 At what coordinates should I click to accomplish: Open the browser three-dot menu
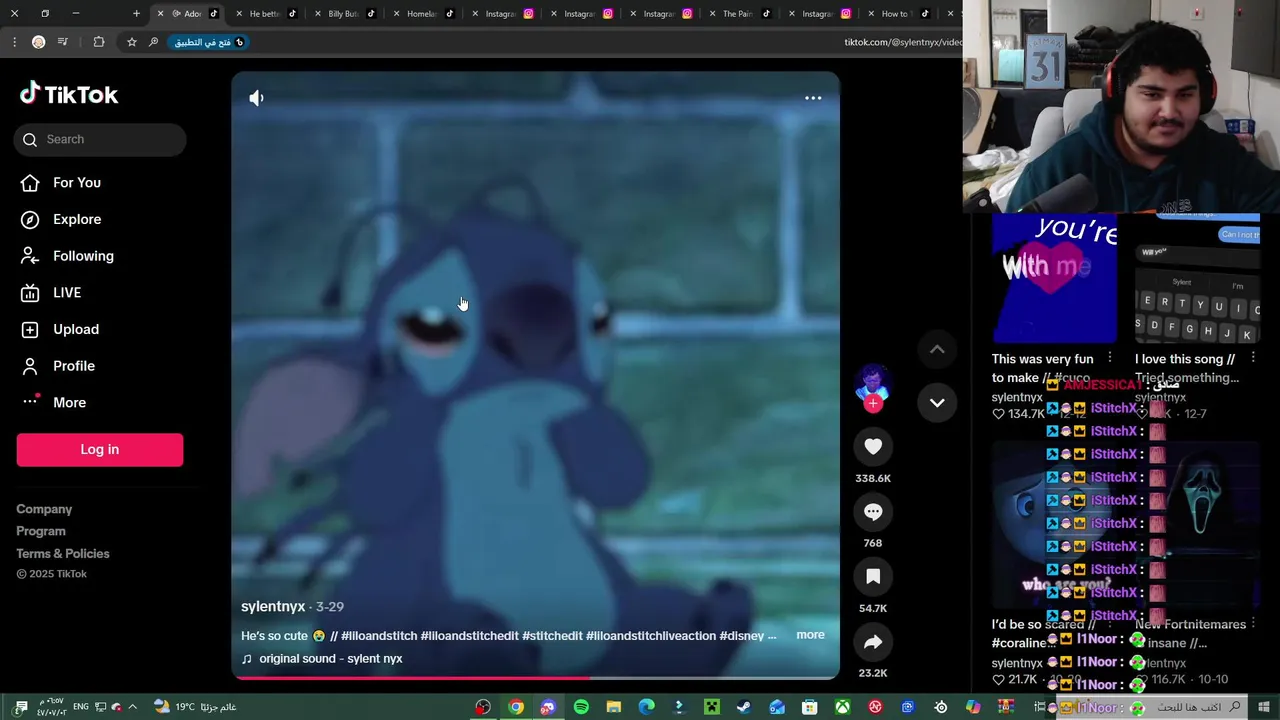[x=14, y=42]
